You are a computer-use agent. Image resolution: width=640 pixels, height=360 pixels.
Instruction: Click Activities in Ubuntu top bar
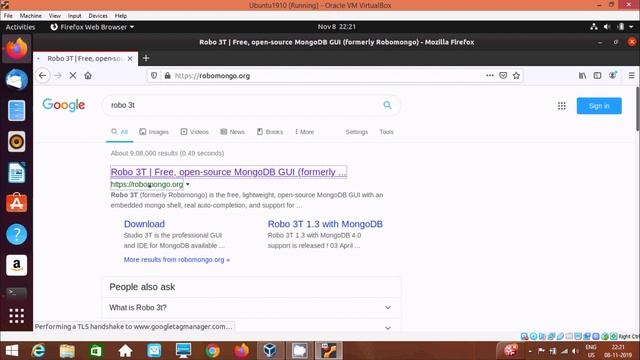point(20,27)
